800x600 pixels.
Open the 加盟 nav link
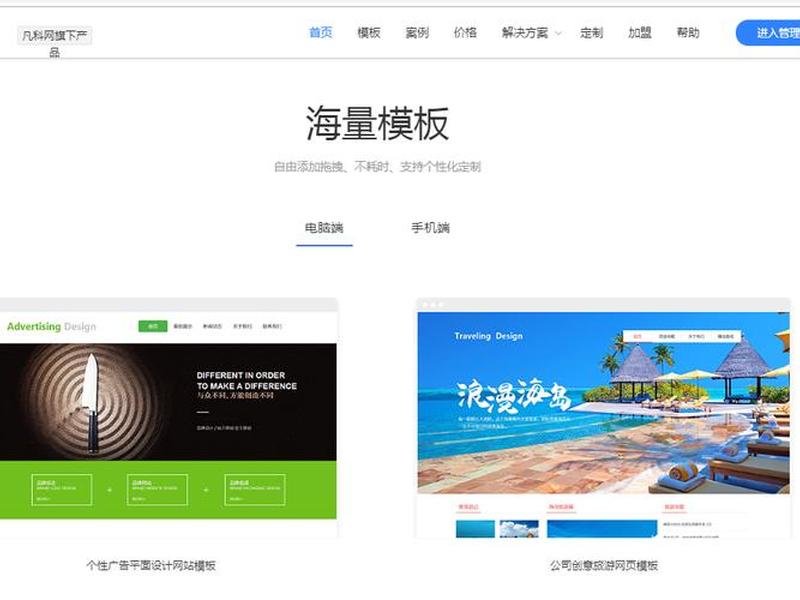pyautogui.click(x=640, y=33)
